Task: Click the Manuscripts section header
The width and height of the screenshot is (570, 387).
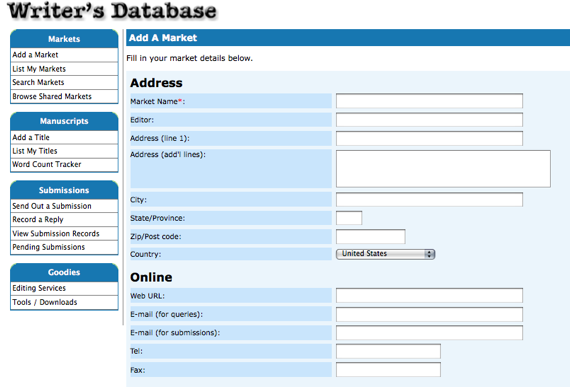Action: (64, 121)
